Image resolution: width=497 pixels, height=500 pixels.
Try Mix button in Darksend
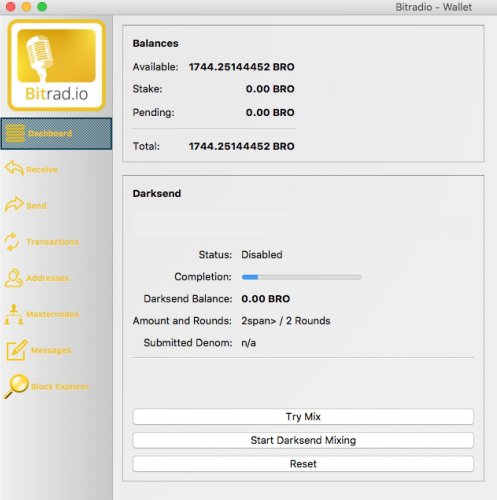(x=303, y=417)
